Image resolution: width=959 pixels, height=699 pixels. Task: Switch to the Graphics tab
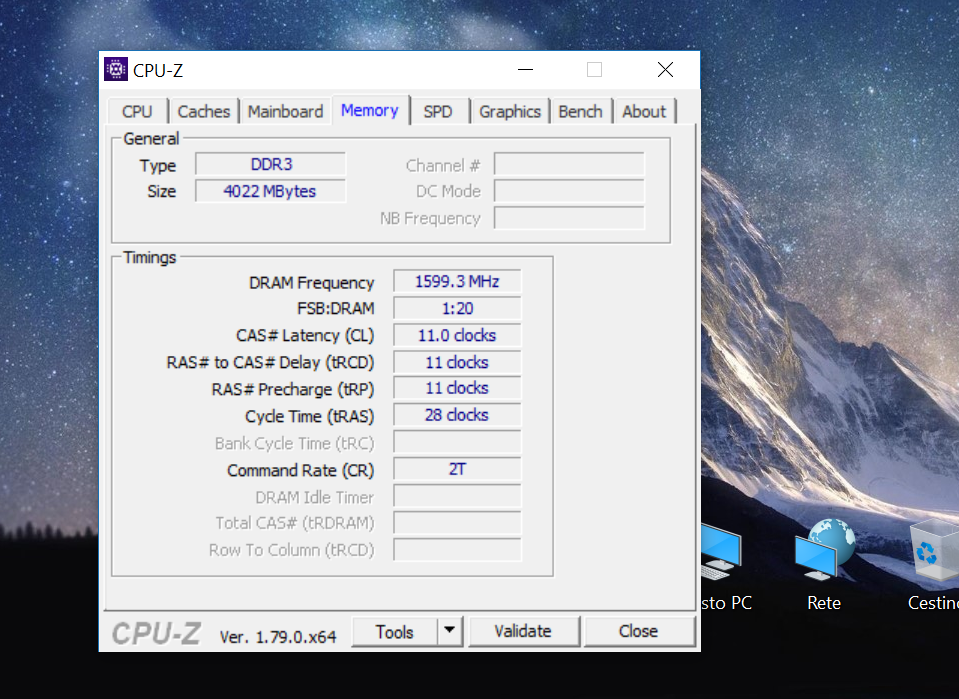(x=509, y=111)
